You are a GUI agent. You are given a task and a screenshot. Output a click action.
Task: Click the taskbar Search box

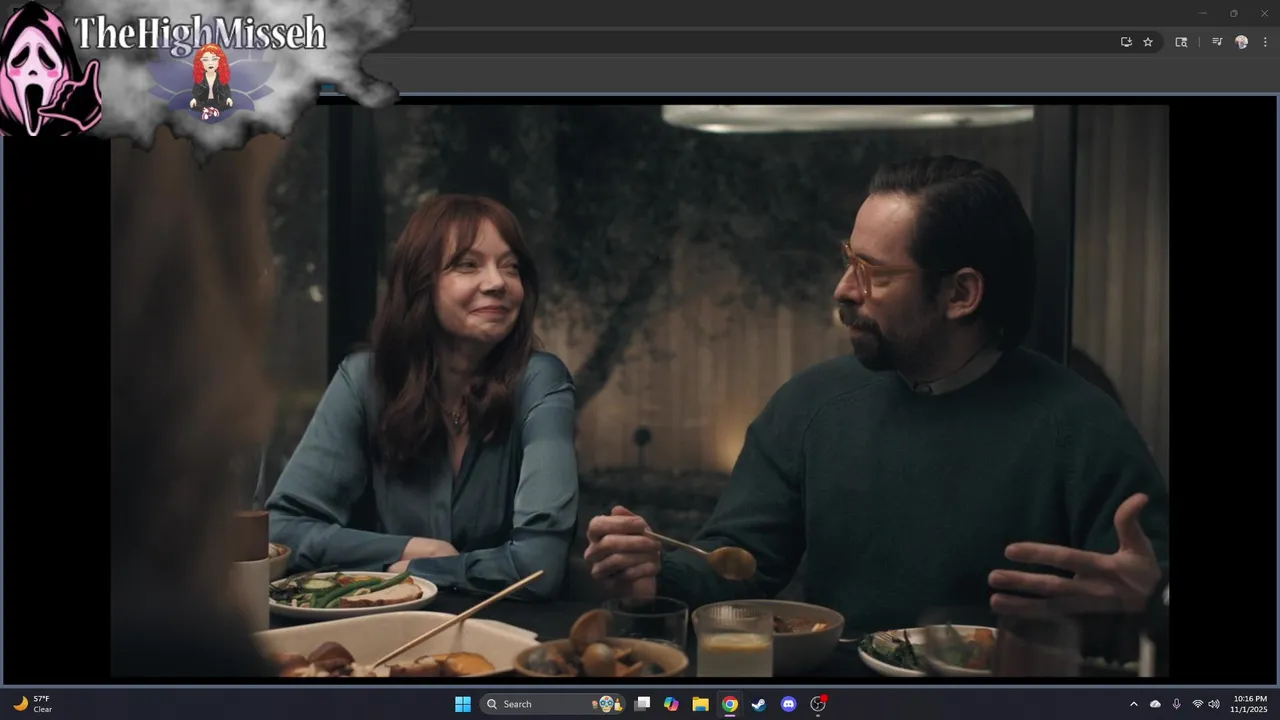click(552, 704)
